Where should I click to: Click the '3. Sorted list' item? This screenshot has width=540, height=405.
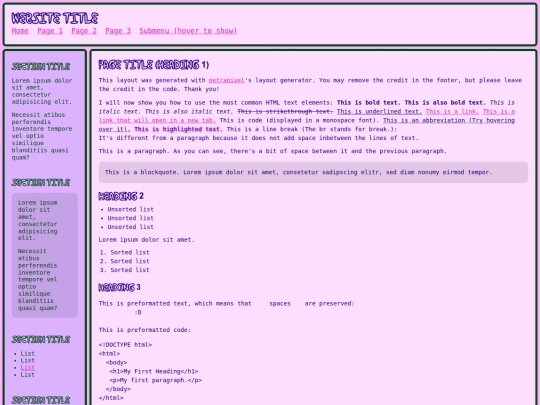coord(124,270)
